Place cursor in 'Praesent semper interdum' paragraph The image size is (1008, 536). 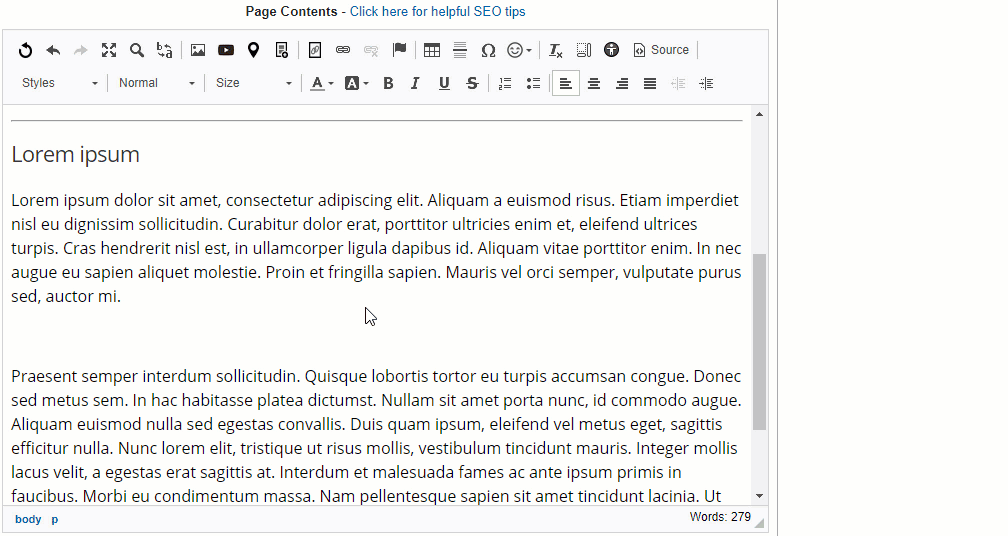pyautogui.click(x=376, y=436)
